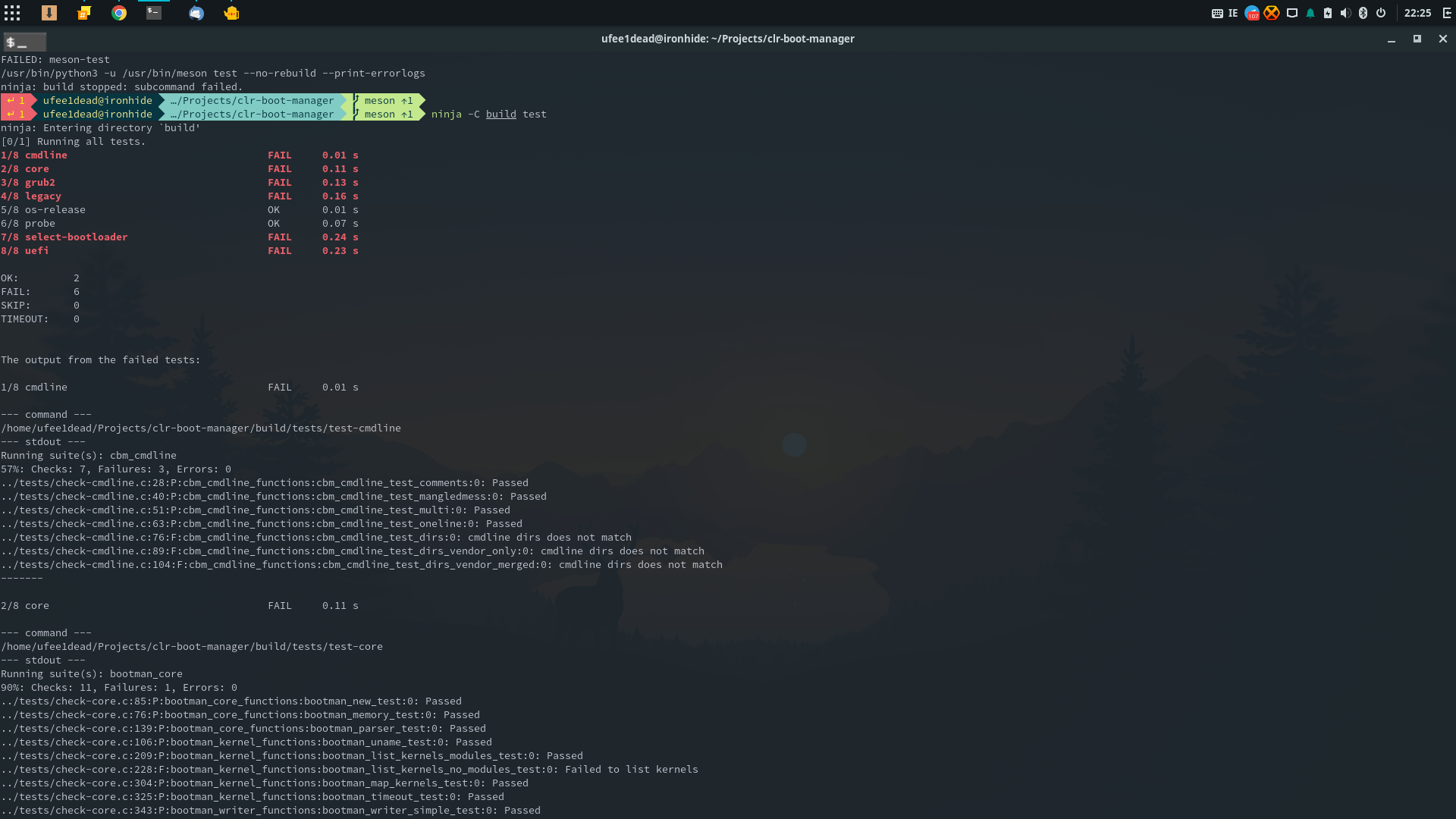Click the cbm_cmdline_test_comments Passed line
The height and width of the screenshot is (819, 1456).
pos(265,482)
